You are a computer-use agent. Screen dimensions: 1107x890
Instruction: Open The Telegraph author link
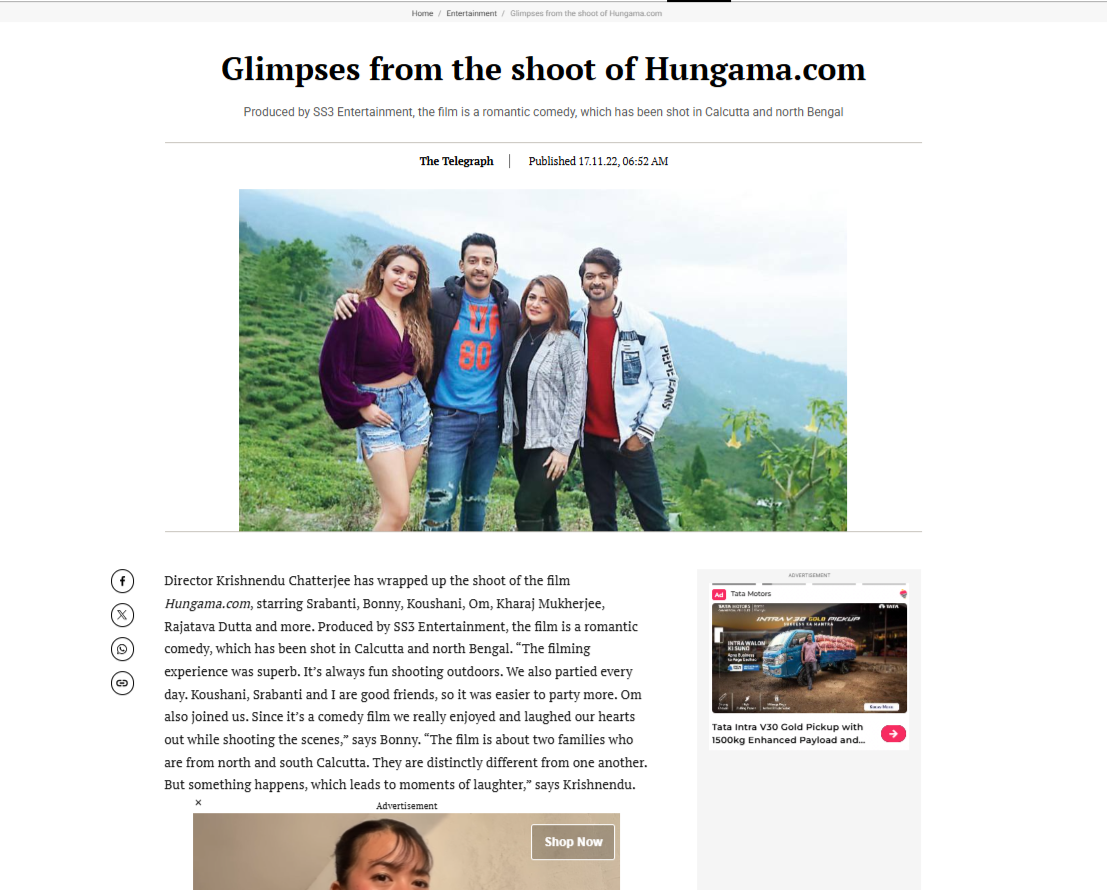[x=456, y=161]
